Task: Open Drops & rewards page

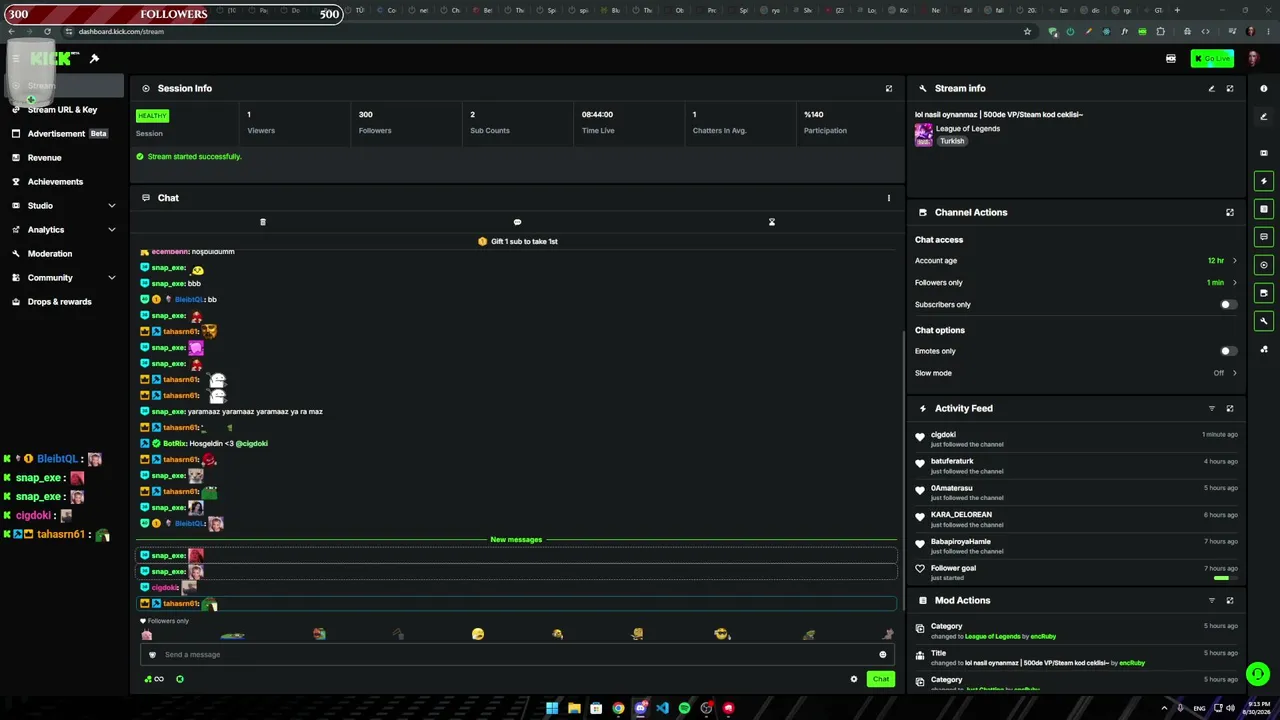Action: click(64, 302)
